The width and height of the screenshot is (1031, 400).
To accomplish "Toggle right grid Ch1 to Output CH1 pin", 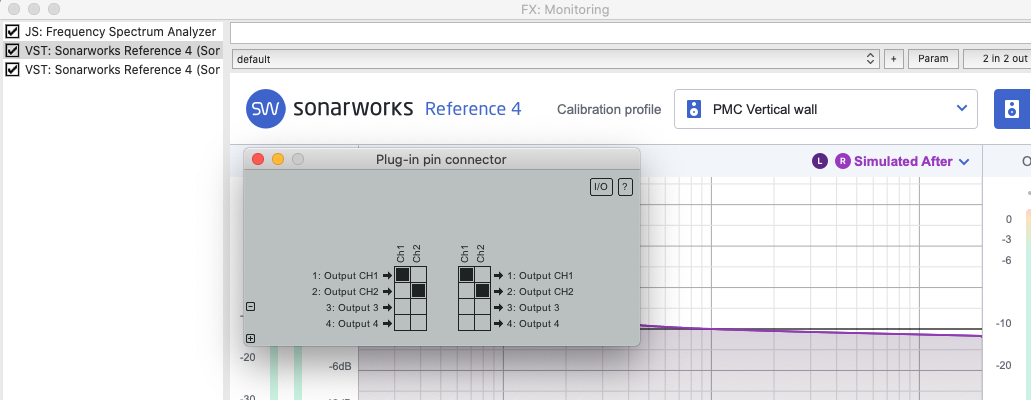I will tap(466, 274).
